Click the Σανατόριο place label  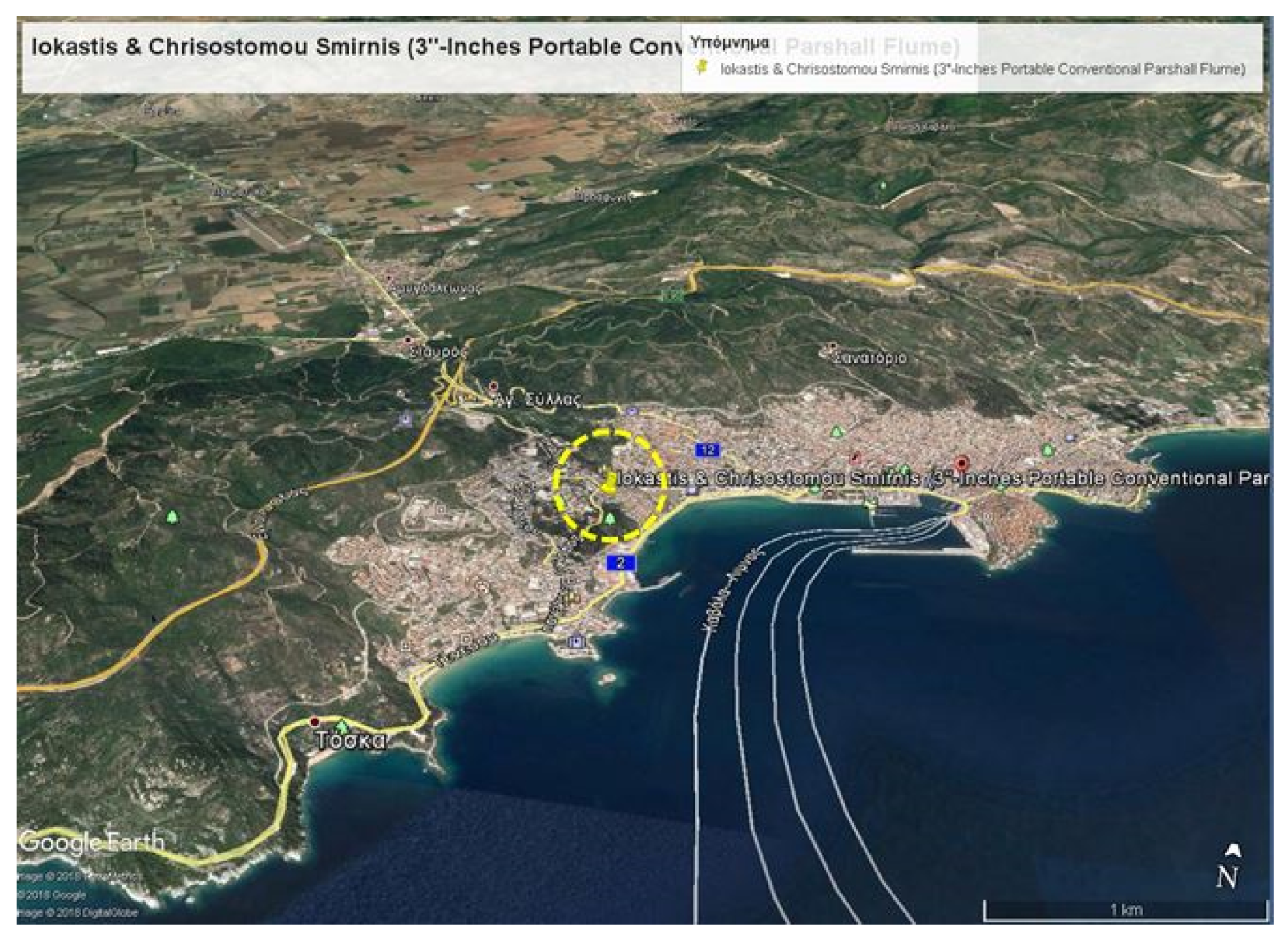tap(869, 359)
